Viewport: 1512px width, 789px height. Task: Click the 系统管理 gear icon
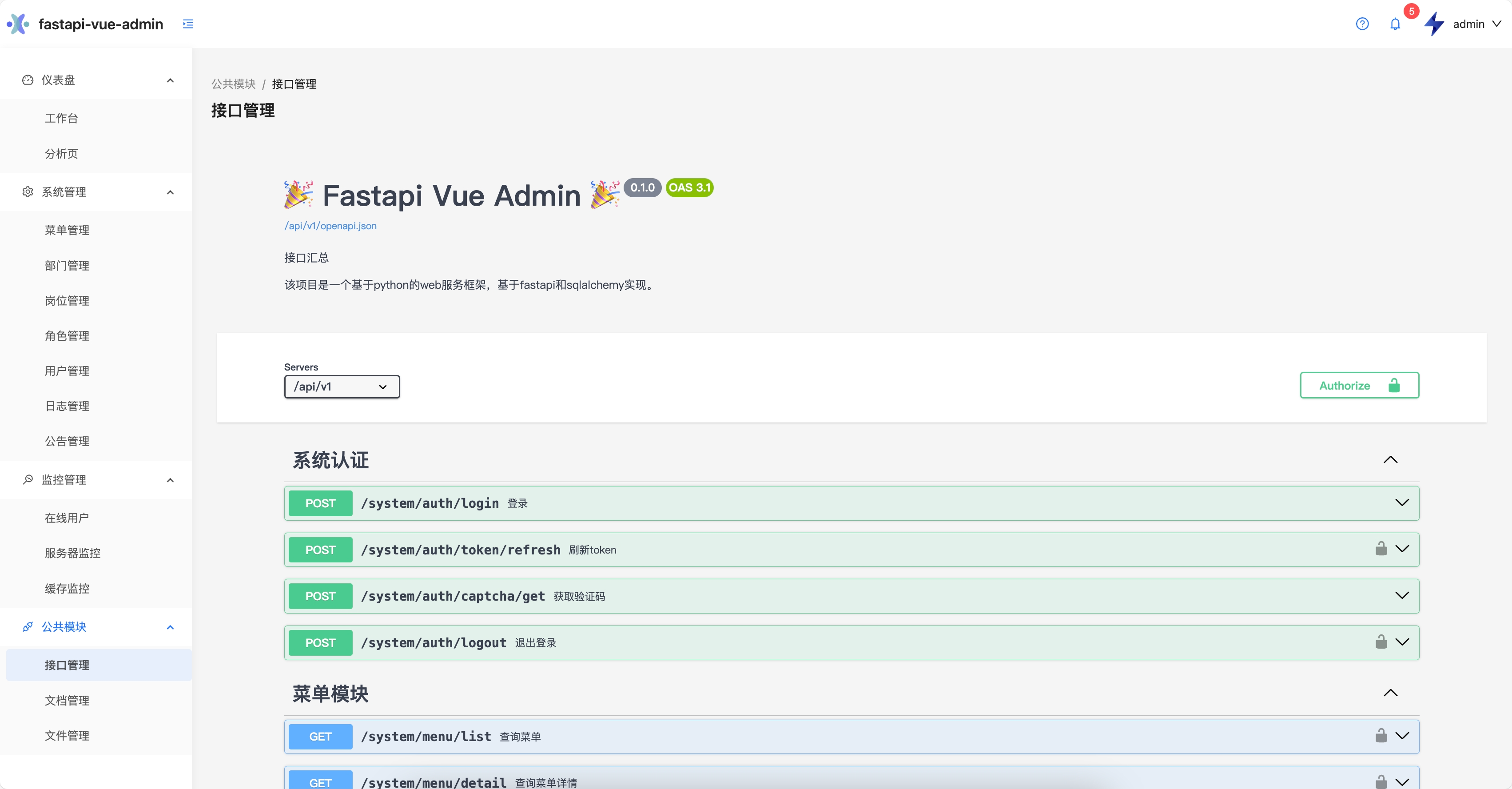(x=28, y=192)
